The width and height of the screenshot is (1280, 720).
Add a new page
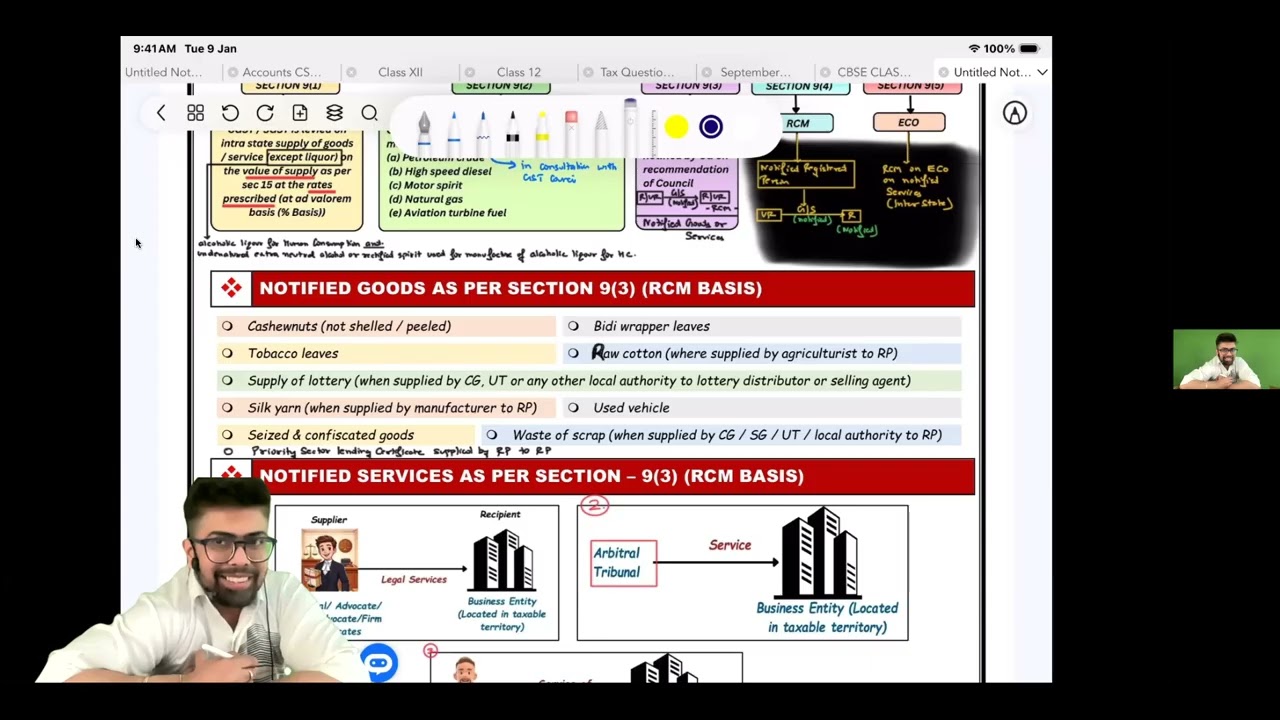300,114
